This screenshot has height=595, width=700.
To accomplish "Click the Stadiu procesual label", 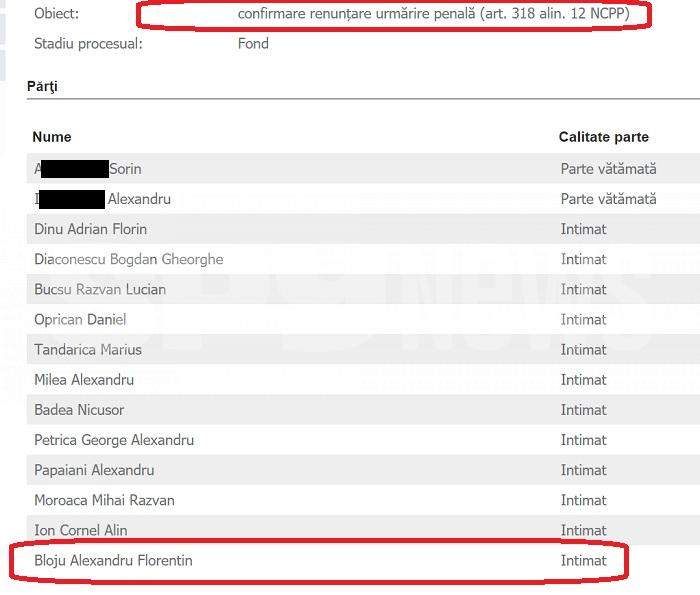I will 87,44.
